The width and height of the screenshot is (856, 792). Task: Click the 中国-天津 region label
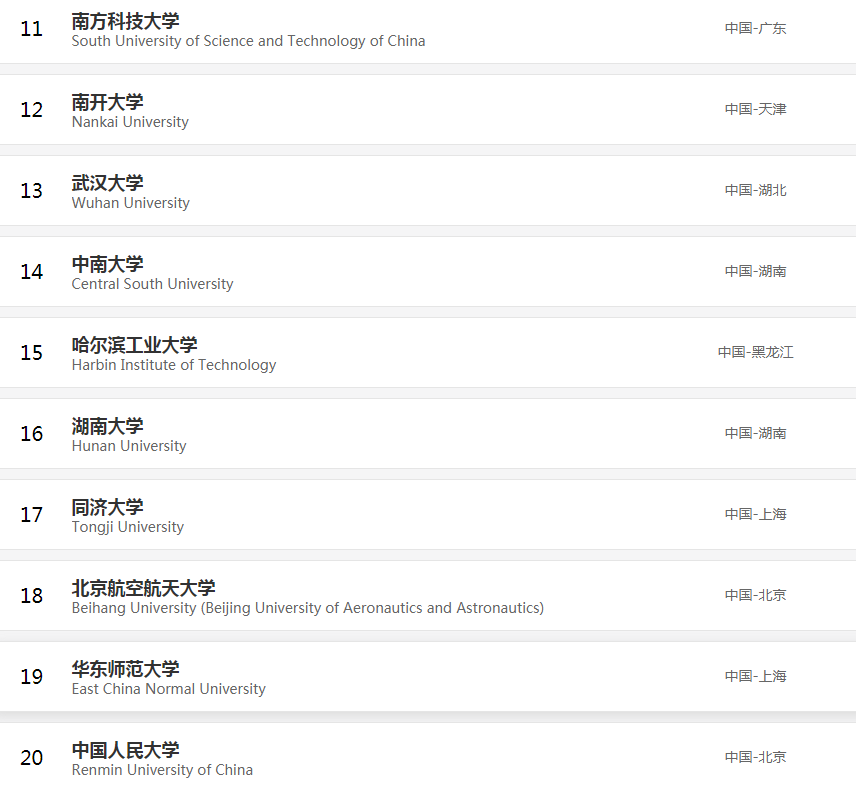(755, 109)
